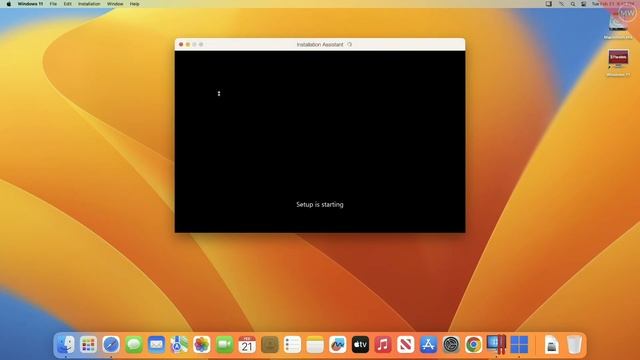Viewport: 640px width, 360px height.
Task: Open Spotlight search in the menu bar
Action: (x=573, y=4)
